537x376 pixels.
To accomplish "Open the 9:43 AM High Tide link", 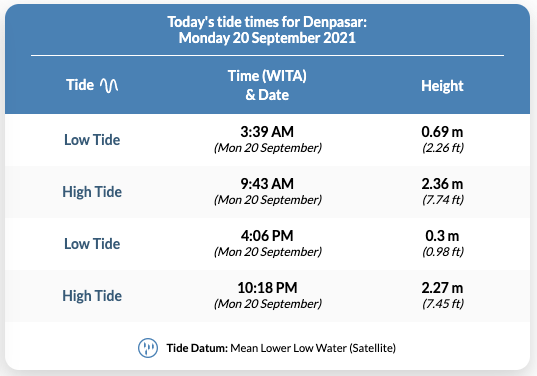I will pyautogui.click(x=92, y=192).
